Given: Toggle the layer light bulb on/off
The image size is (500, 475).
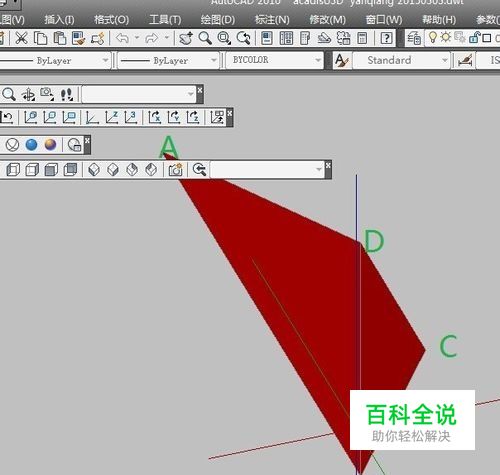Looking at the screenshot, I should [x=433, y=37].
